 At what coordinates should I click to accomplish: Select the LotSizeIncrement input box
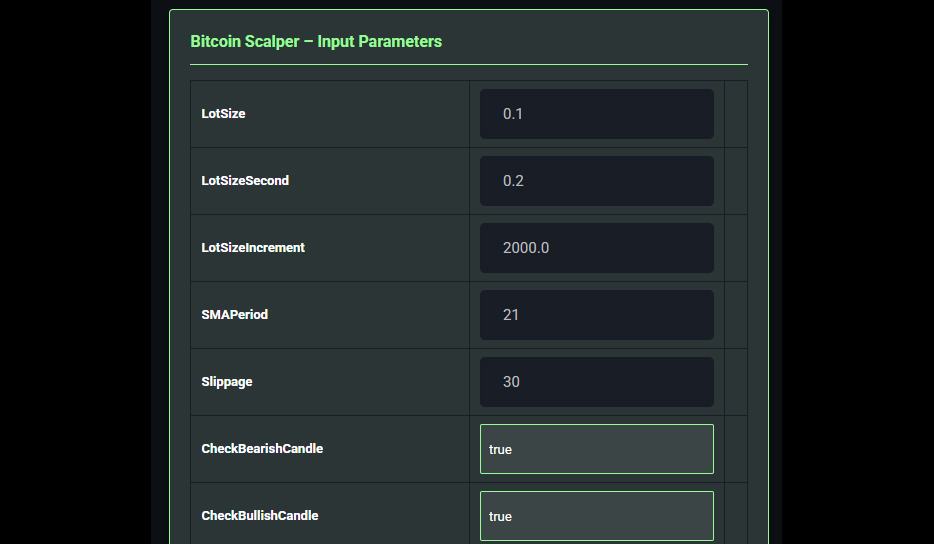[x=596, y=248]
